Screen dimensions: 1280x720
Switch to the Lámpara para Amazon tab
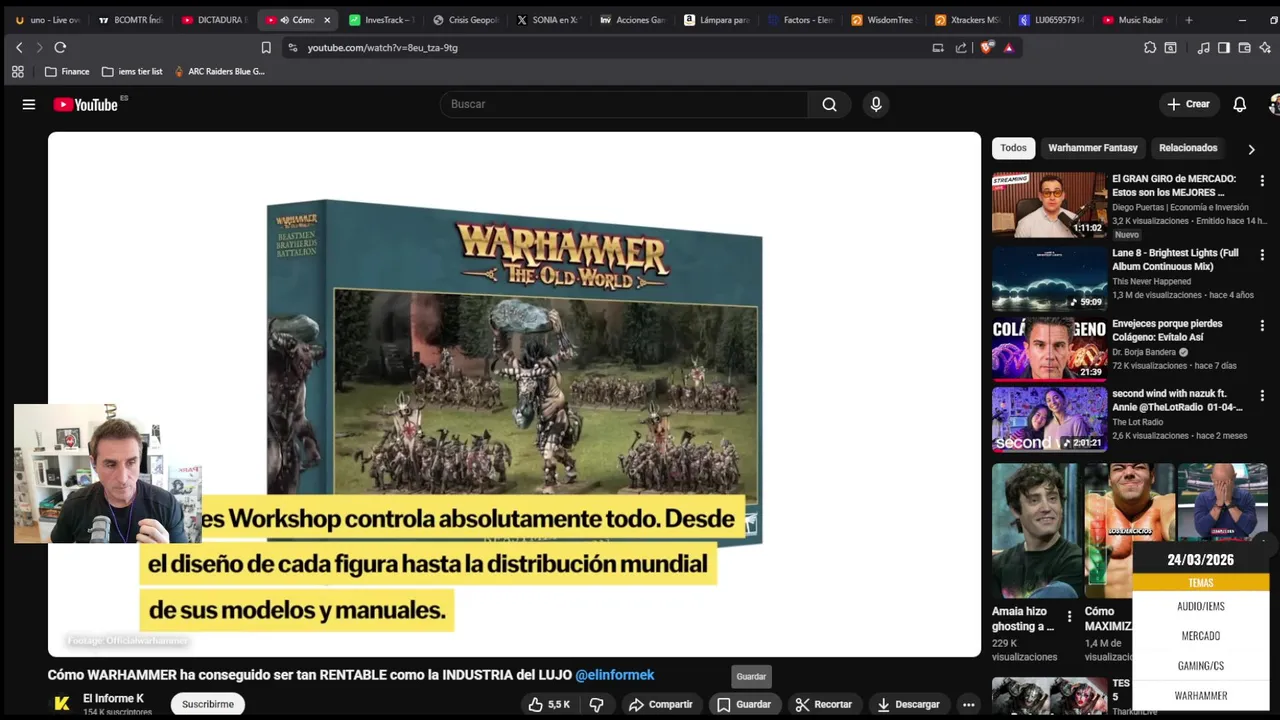pos(716,20)
